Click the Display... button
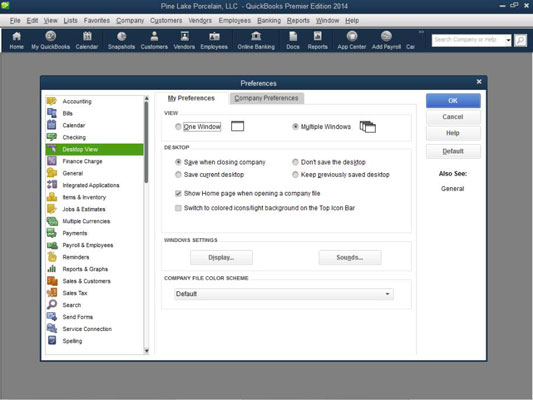This screenshot has height=400, width=533. tap(221, 258)
